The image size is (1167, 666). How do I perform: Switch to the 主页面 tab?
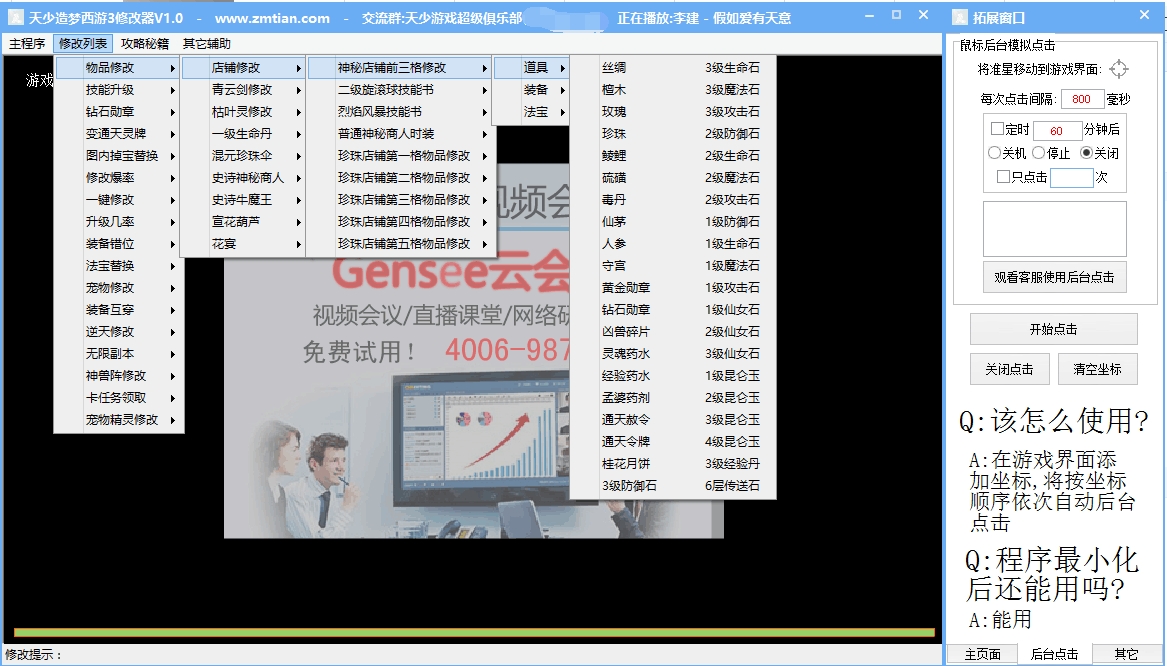click(982, 654)
